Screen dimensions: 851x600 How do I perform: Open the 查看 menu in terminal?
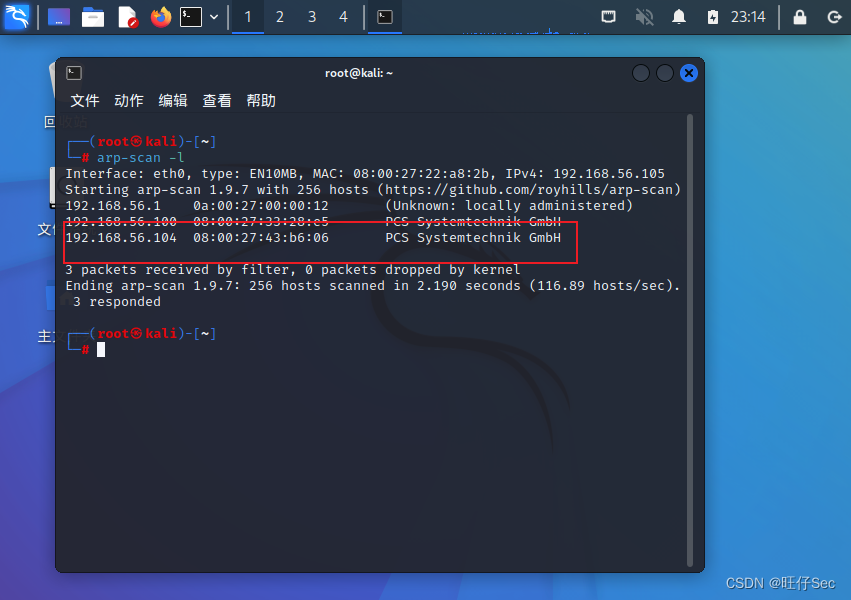pos(217,100)
